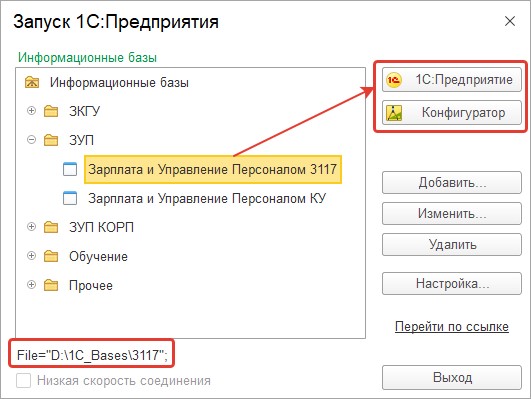This screenshot has height=399, width=531.
Task: Click the Обучение folder icon
Action: click(51, 256)
